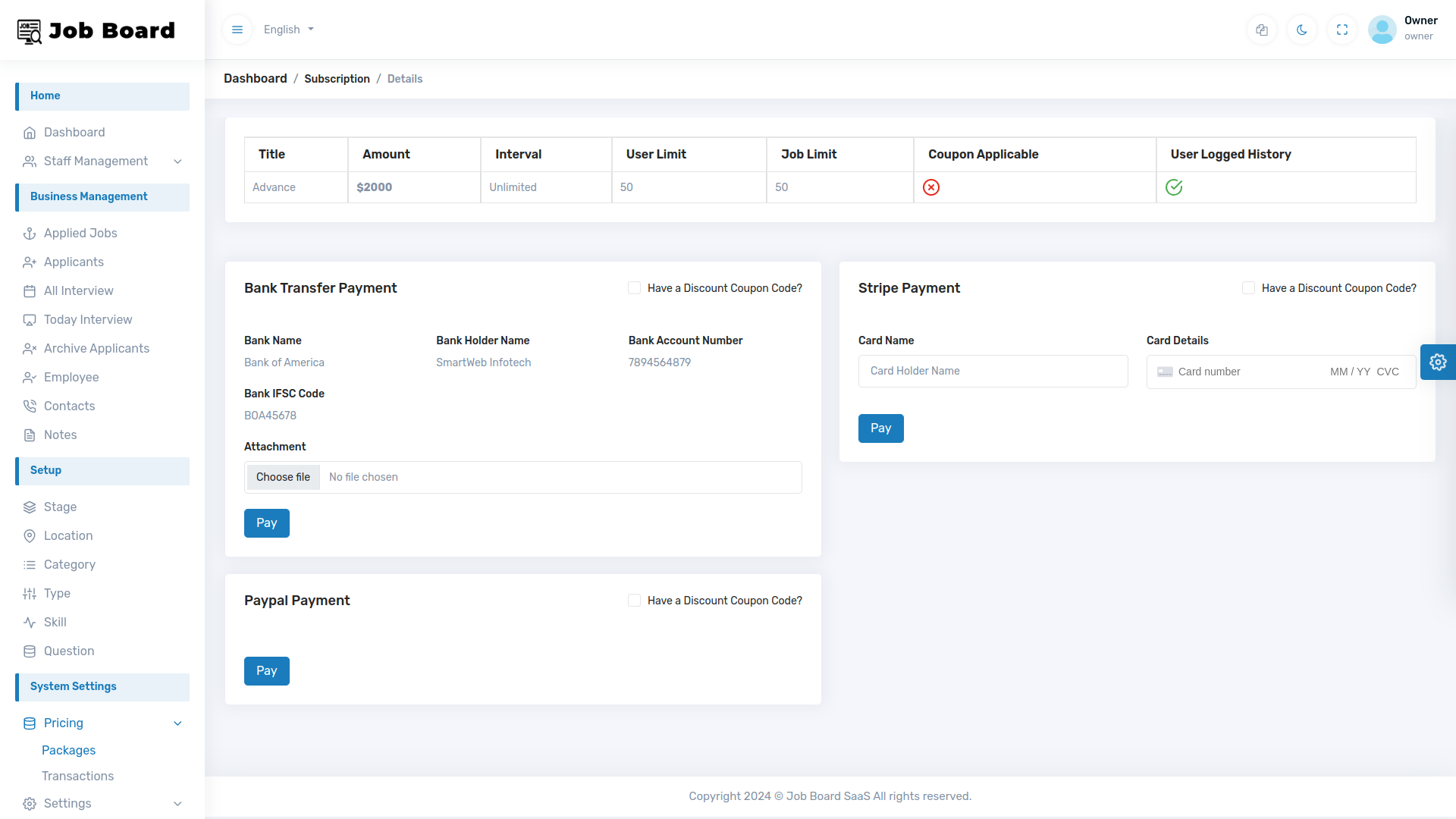
Task: Select Archive Applicants in the sidebar
Action: coord(96,348)
